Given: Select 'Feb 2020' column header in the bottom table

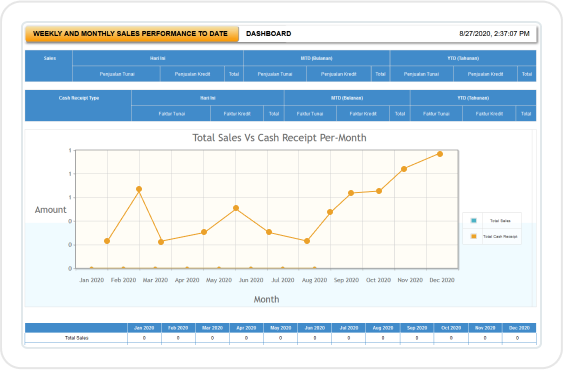Looking at the screenshot, I should 178,328.
